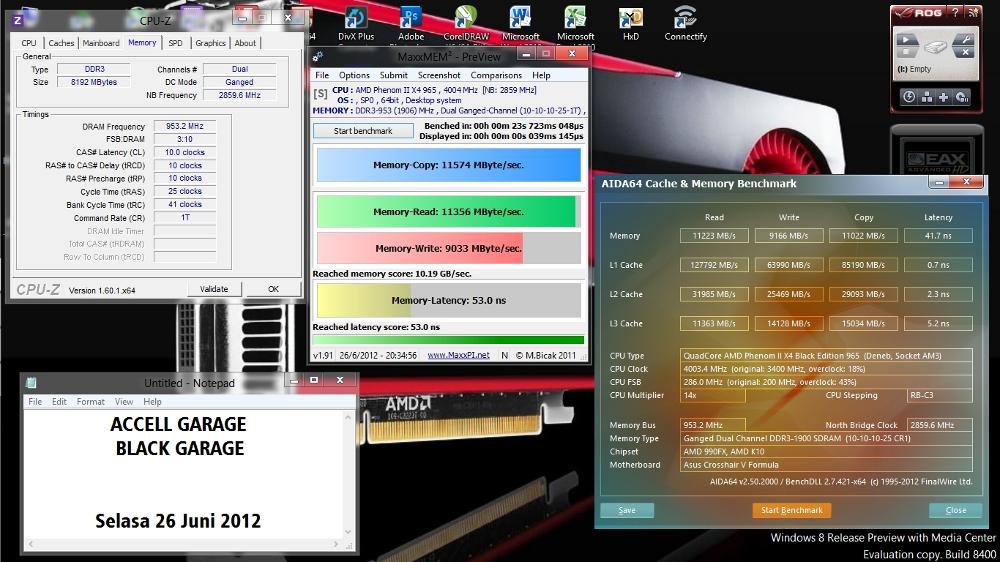1000x562 pixels.
Task: Click AIDA64 Motherboard value Asus Crosshair V
Action: point(826,464)
